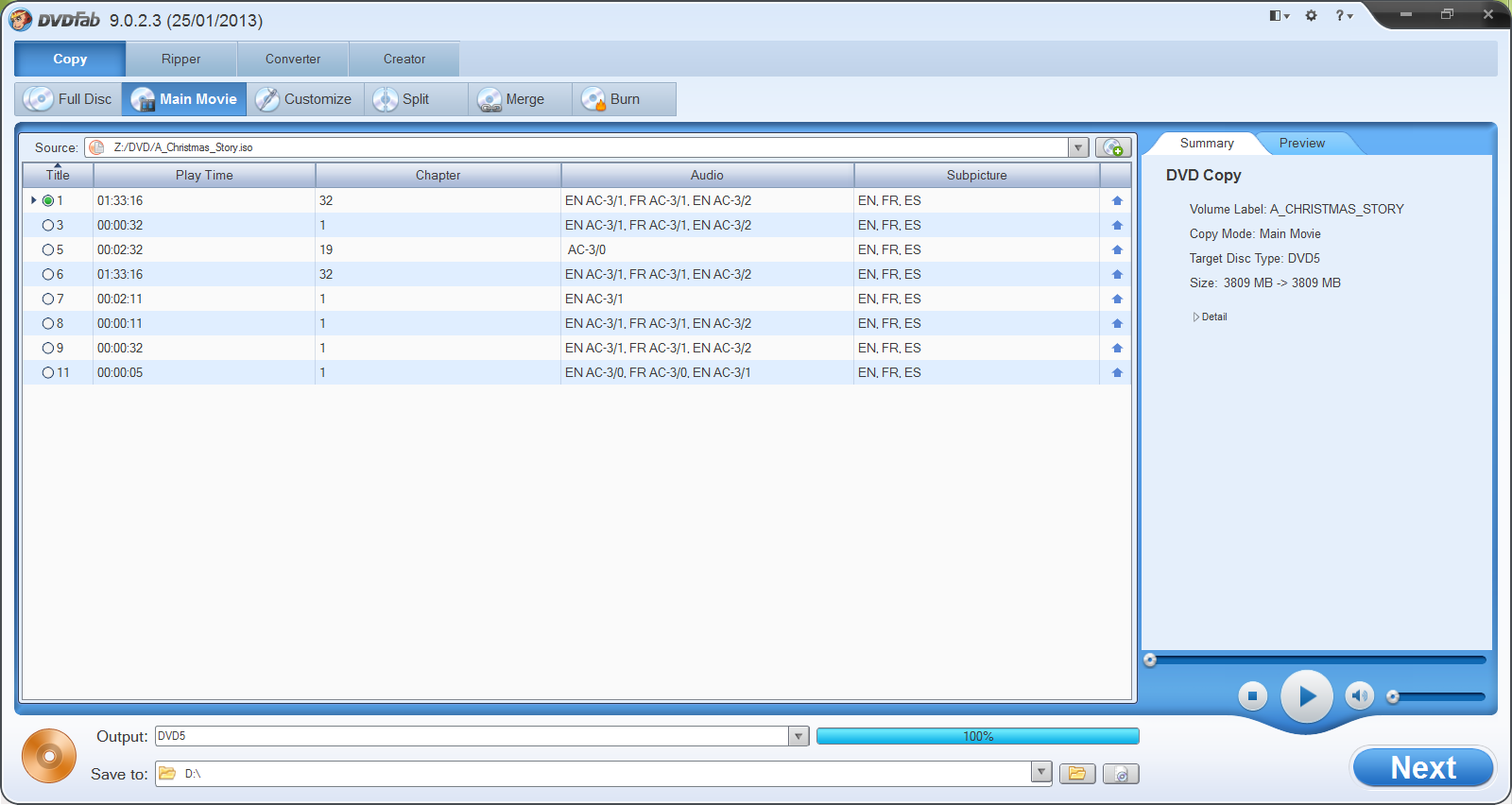
Task: Click audio 'EN AC-3/0, FR AC-3/0, EN AC-3/1'
Action: [658, 372]
